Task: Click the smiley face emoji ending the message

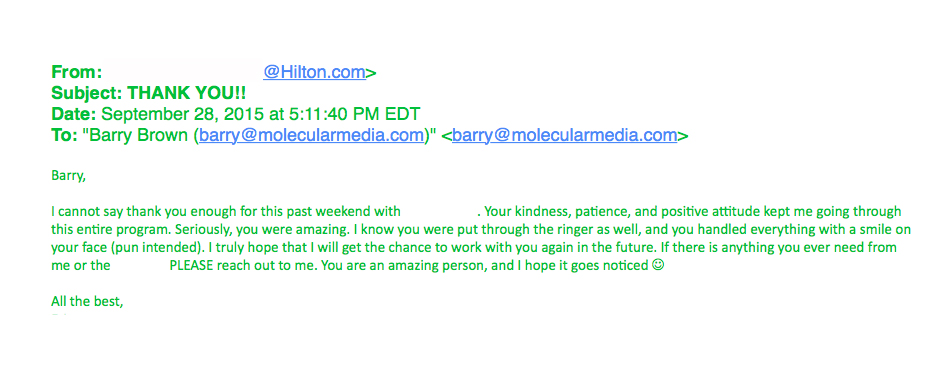Action: (658, 266)
